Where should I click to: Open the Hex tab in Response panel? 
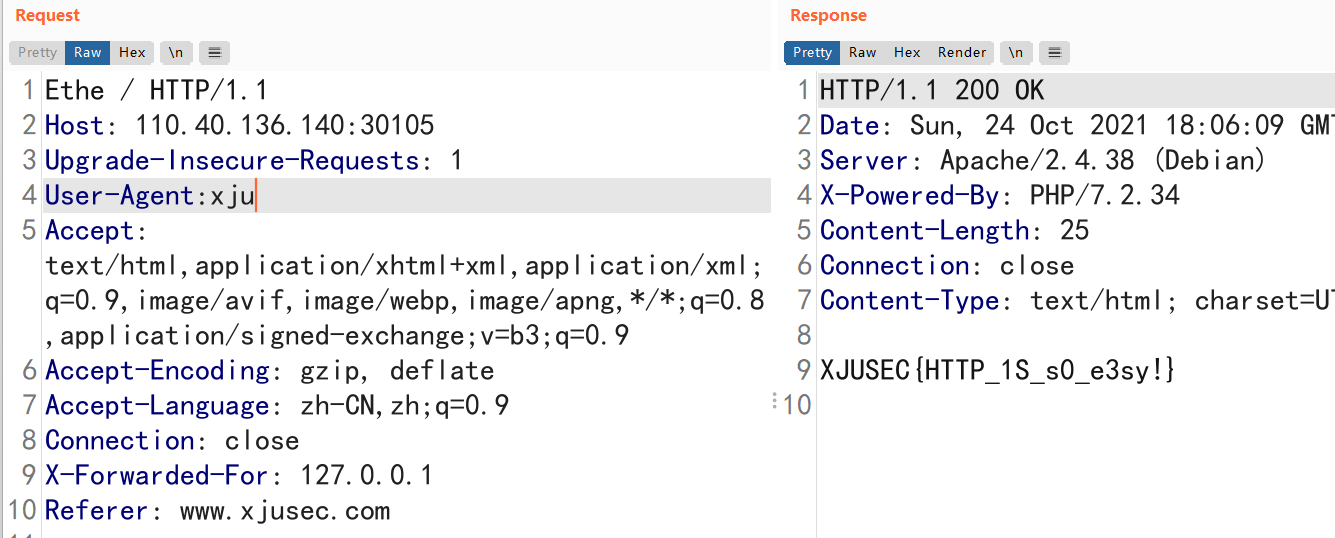[907, 53]
